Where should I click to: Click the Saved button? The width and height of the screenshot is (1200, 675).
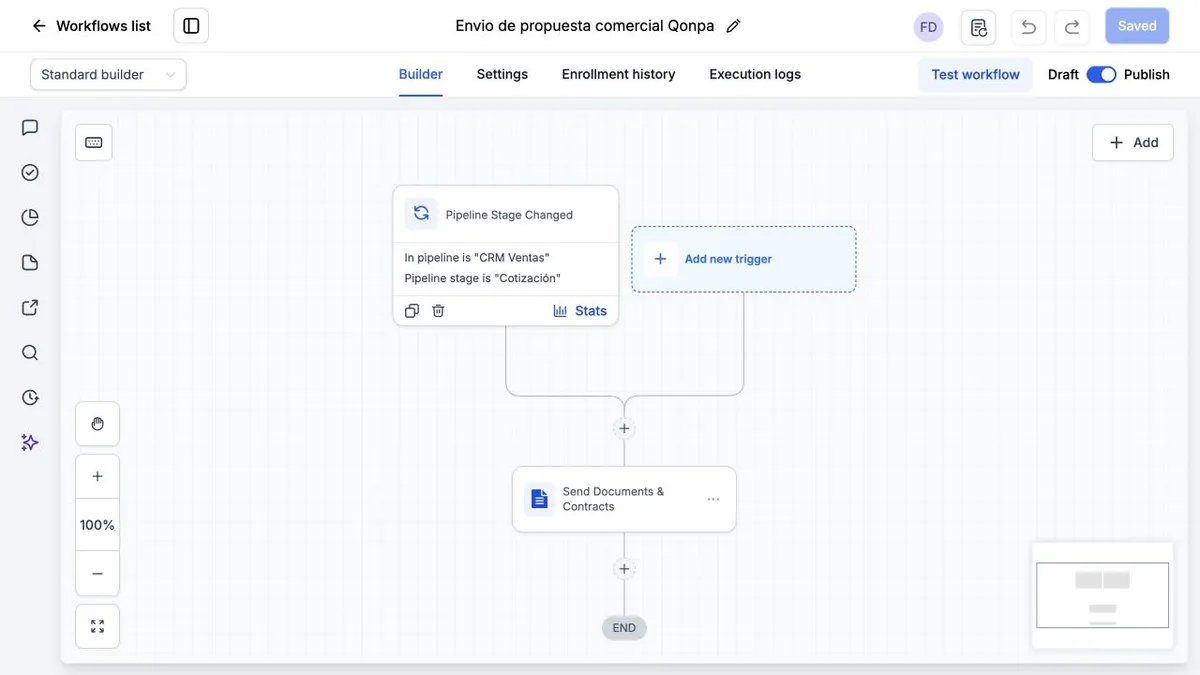tap(1137, 26)
